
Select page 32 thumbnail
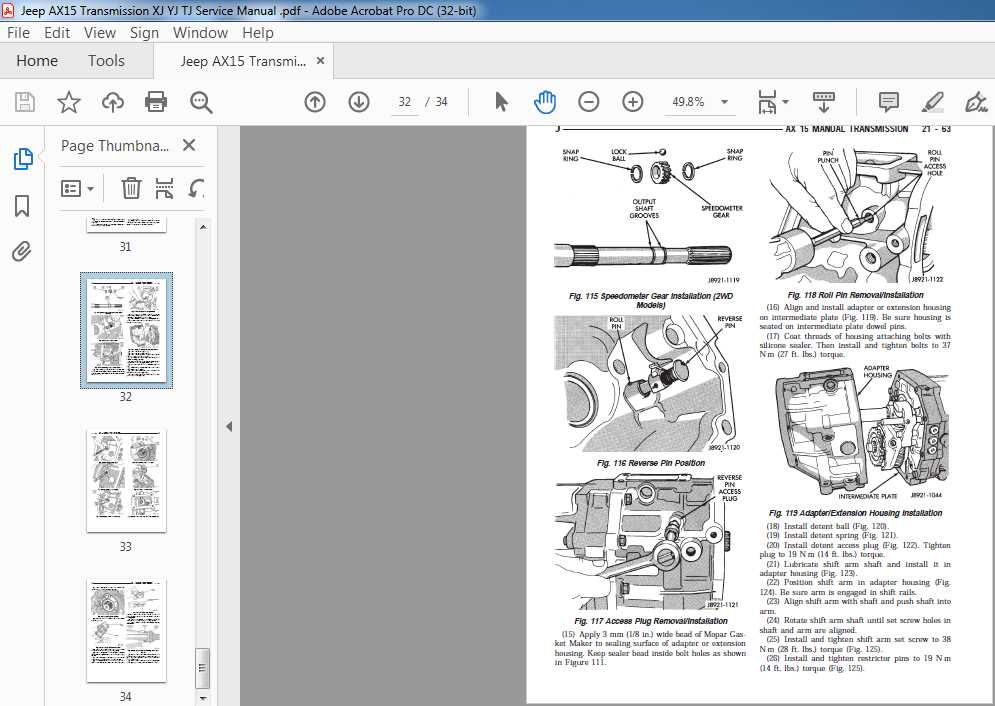coord(126,330)
